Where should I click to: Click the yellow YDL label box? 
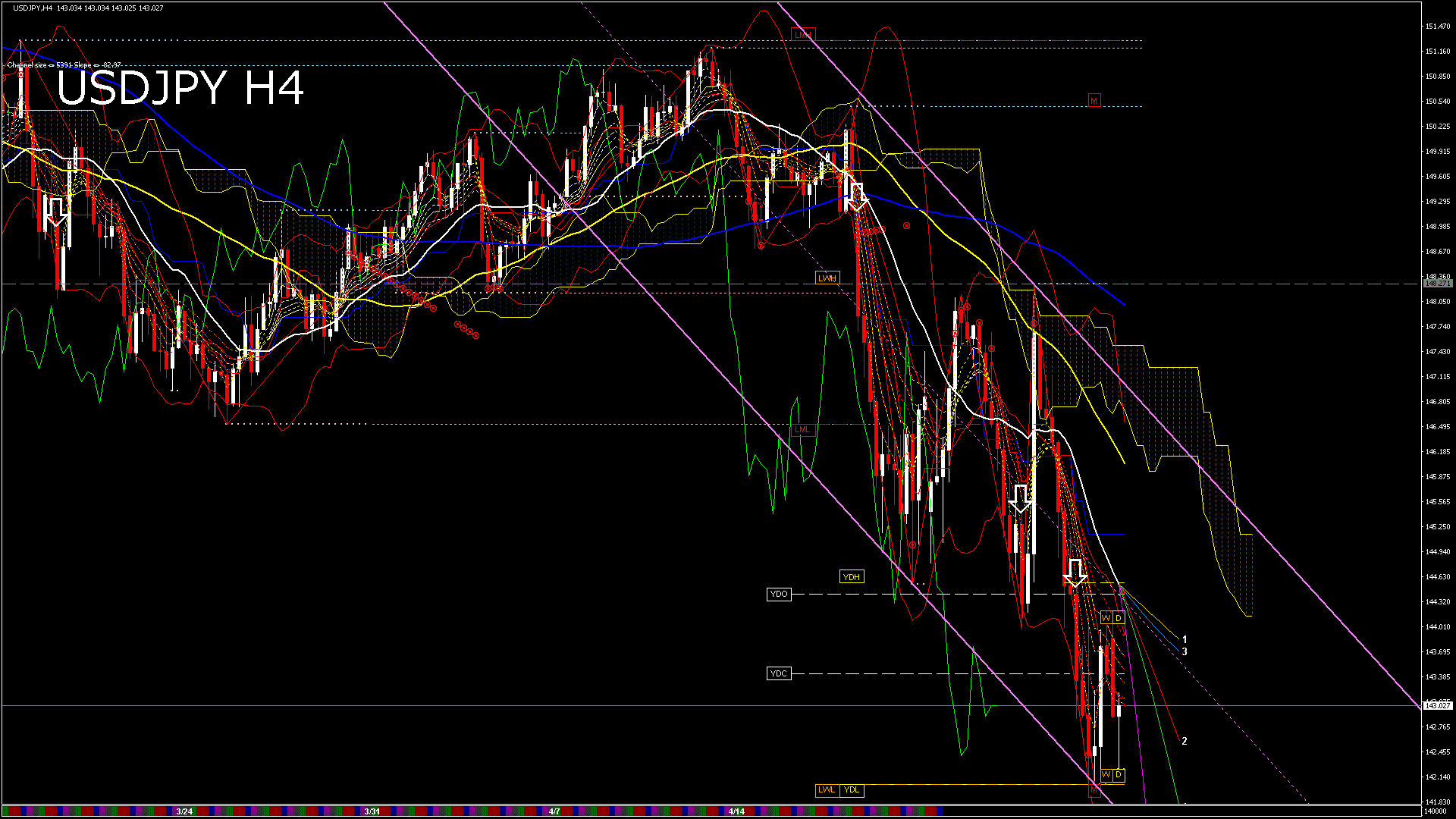tap(852, 790)
